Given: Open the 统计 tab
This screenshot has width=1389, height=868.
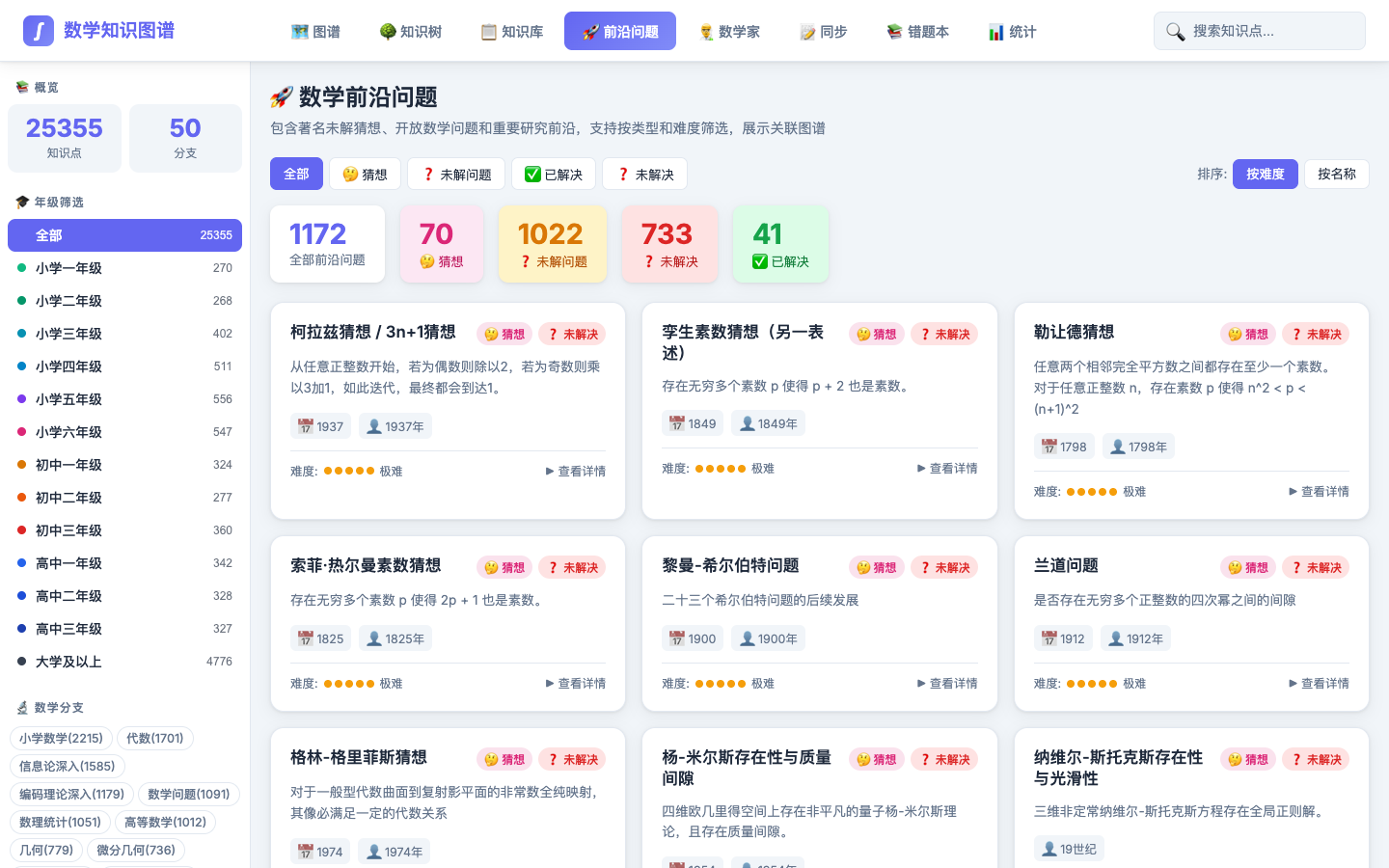Looking at the screenshot, I should [1012, 32].
